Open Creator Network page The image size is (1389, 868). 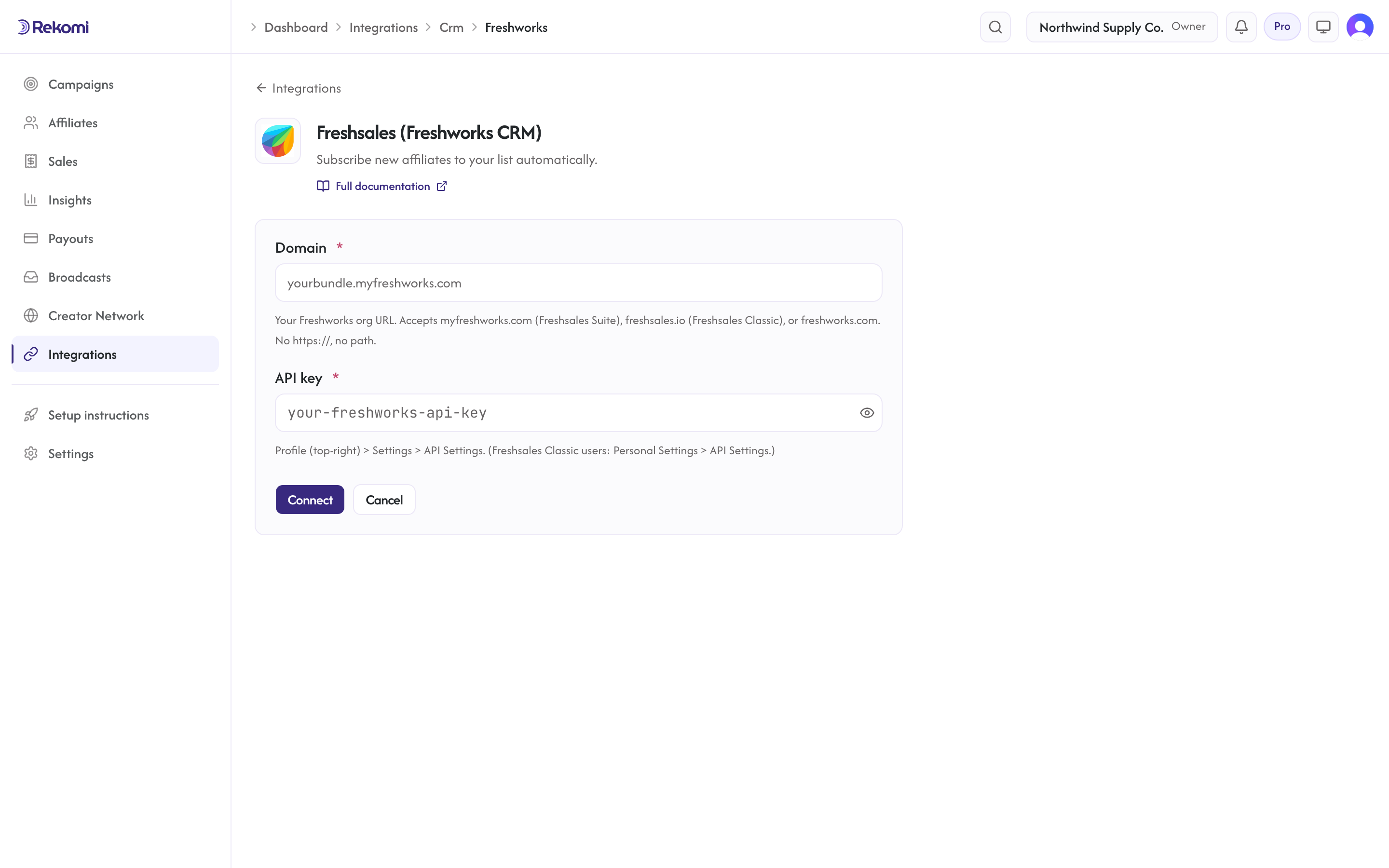coord(115,316)
